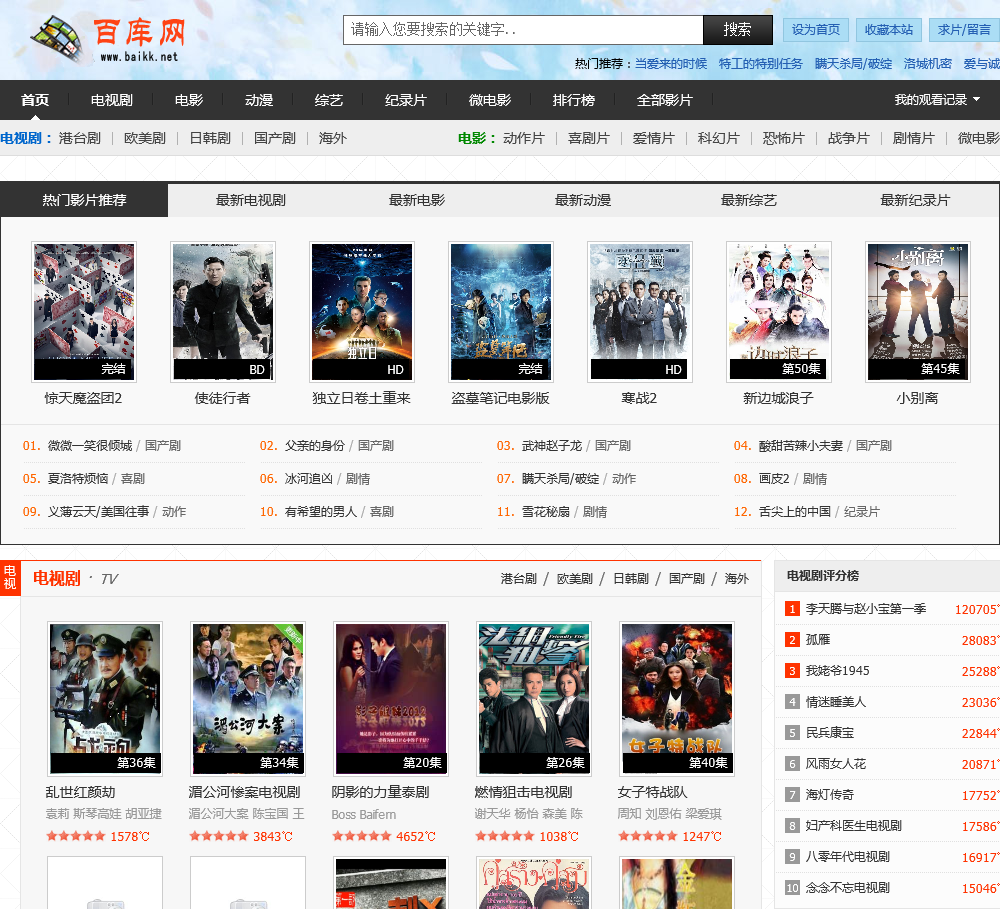Open 寒战2 poster thumbnail

click(640, 312)
